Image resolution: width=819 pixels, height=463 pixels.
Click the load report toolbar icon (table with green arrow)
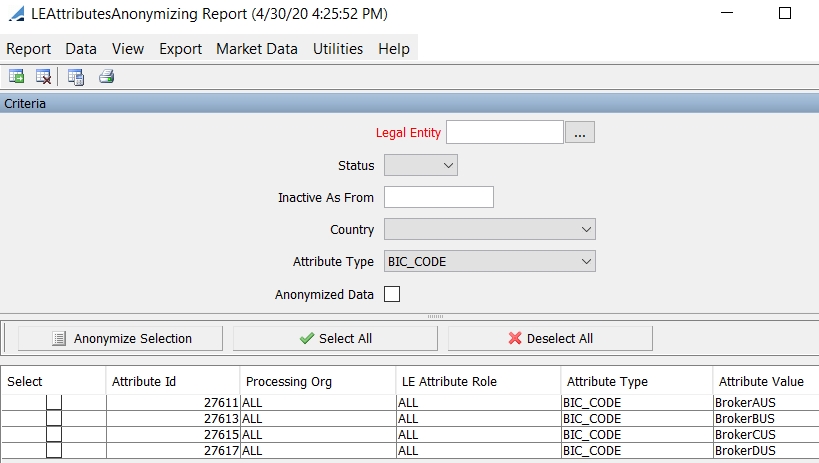click(16, 77)
